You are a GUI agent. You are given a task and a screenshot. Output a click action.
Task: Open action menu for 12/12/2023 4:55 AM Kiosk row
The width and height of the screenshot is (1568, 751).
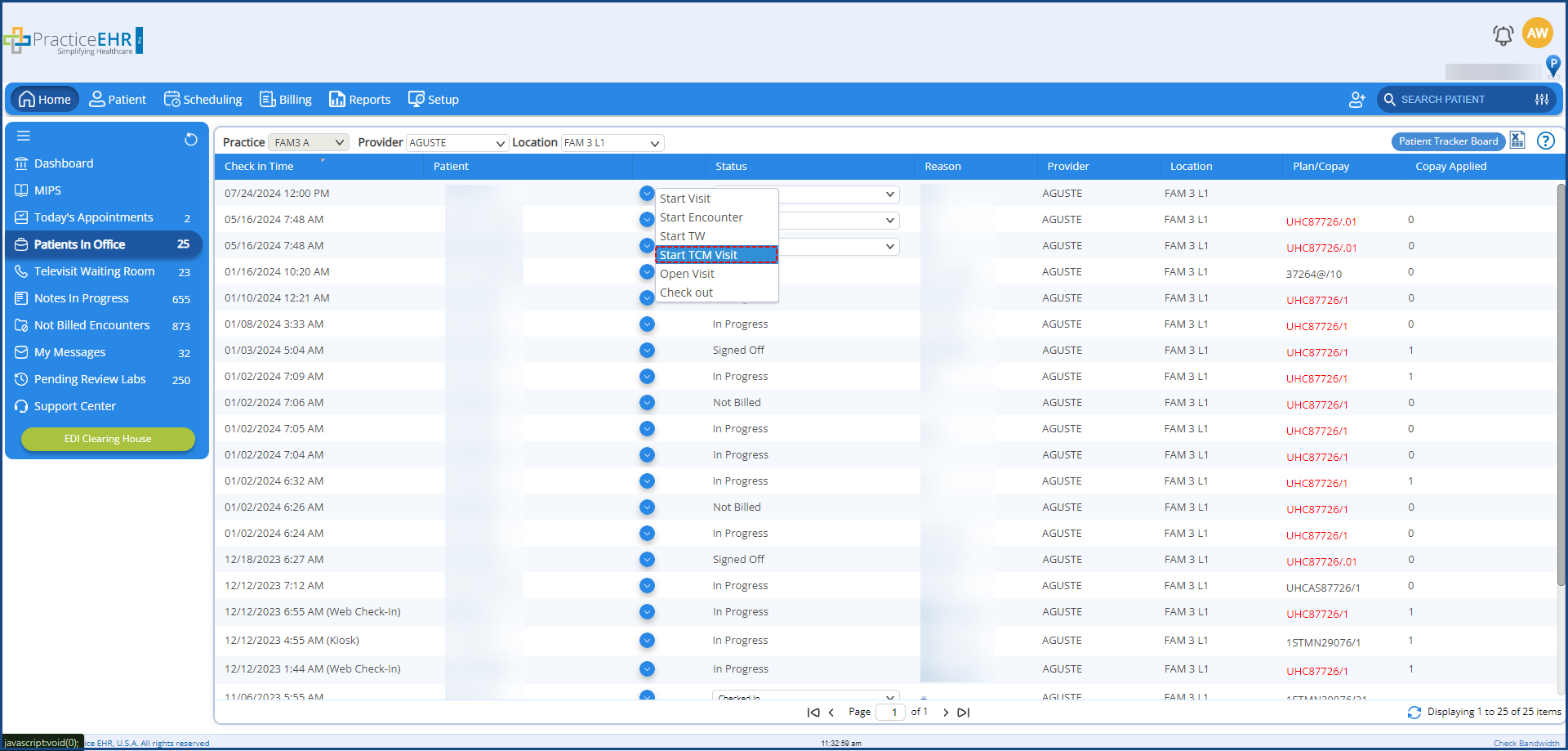(x=647, y=641)
